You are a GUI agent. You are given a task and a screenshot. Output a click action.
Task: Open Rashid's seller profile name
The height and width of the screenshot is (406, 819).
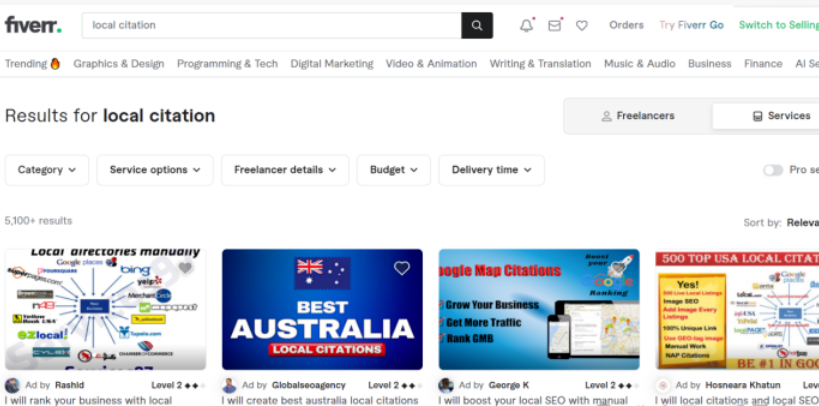[69, 386]
